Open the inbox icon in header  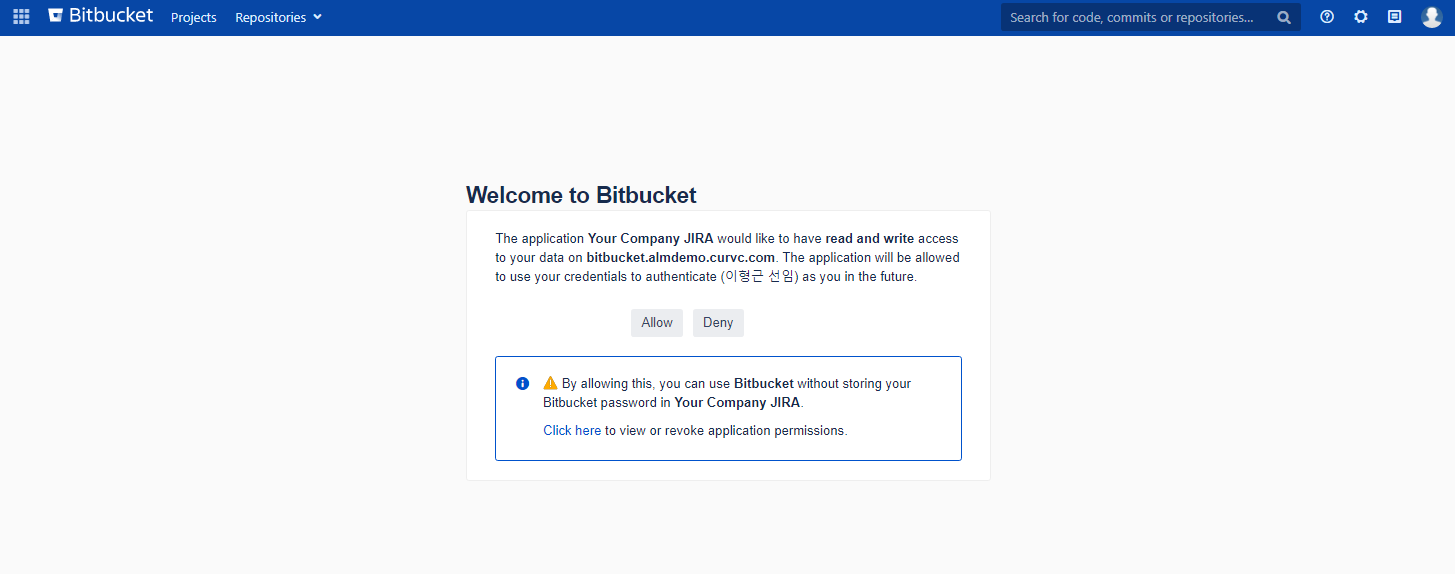pyautogui.click(x=1394, y=17)
